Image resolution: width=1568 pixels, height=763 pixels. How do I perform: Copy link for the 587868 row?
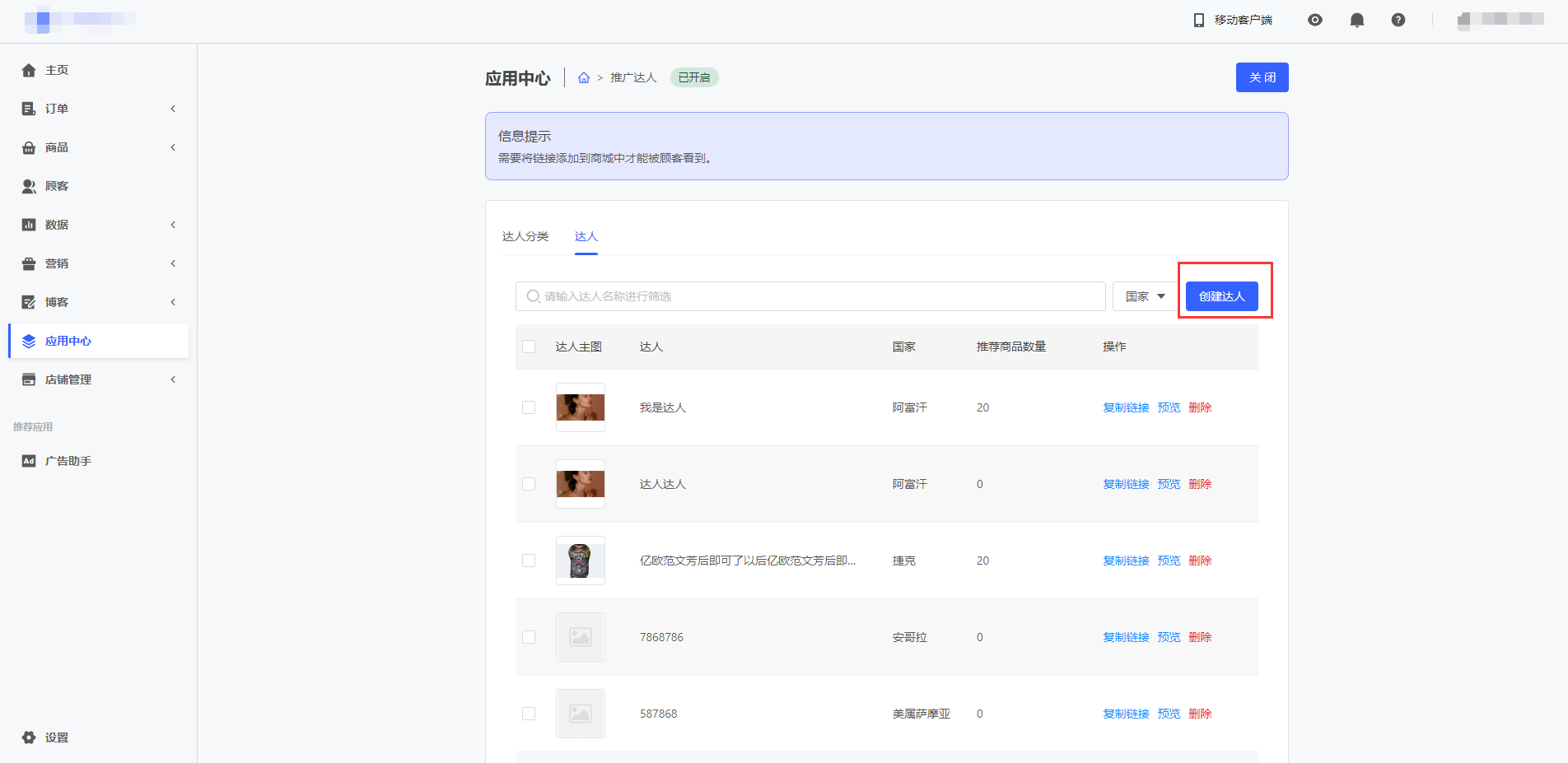pos(1126,714)
